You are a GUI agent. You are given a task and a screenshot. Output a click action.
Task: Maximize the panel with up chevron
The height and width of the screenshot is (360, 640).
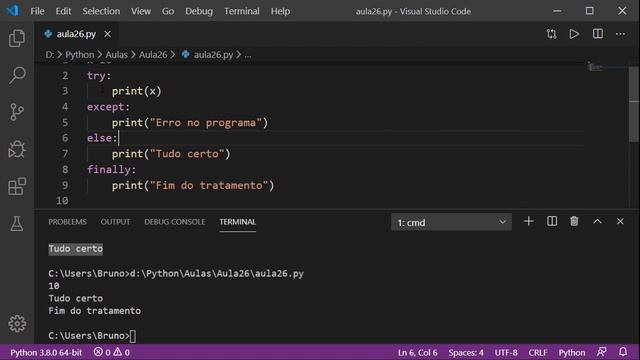coord(597,221)
